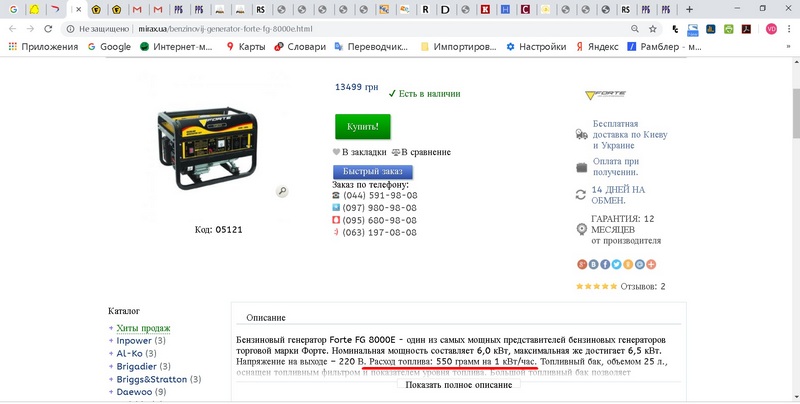Viewport: 800px width, 404px height.
Task: Close the active tab with the X
Action: click(x=79, y=9)
